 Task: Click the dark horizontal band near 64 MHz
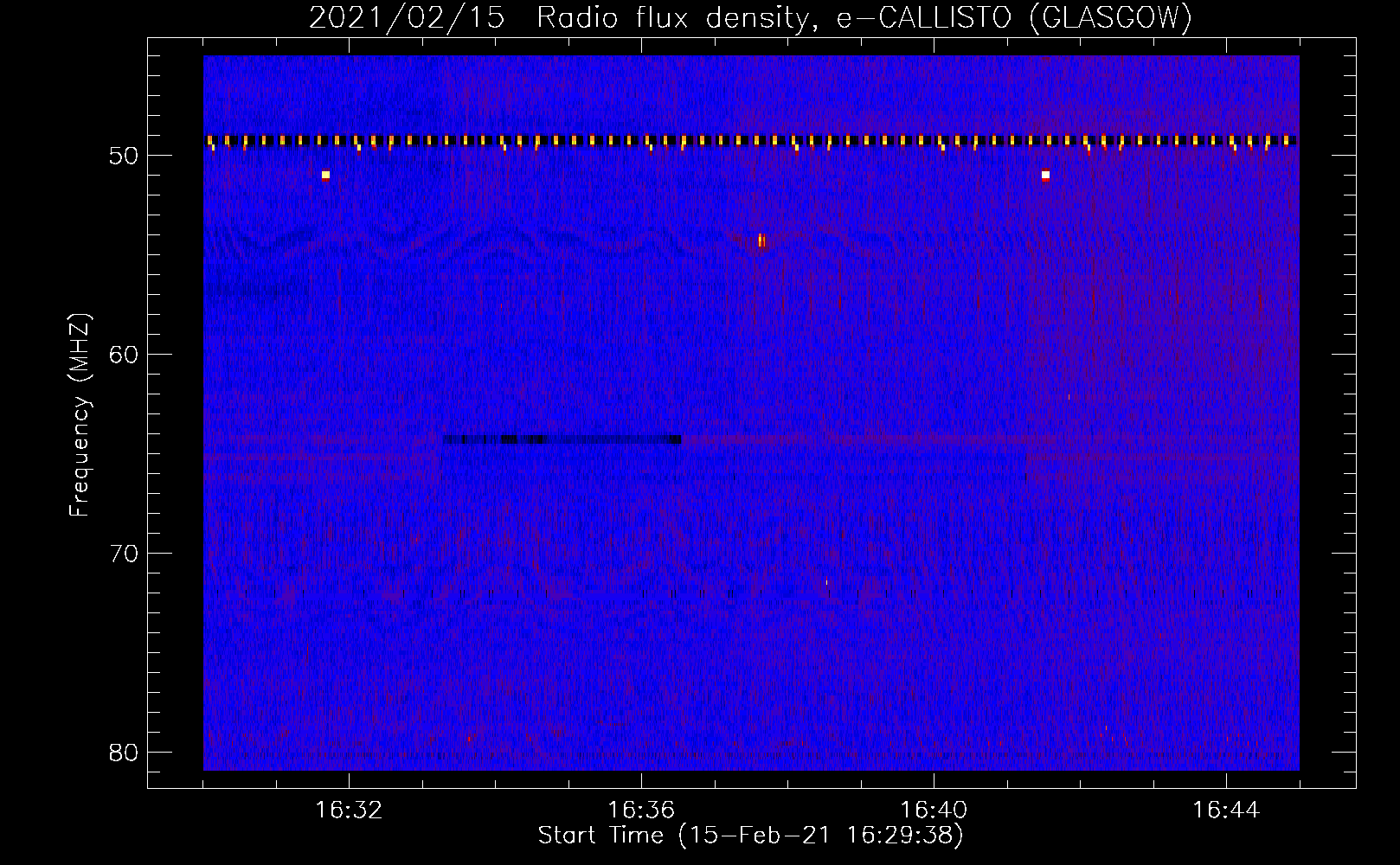562,440
